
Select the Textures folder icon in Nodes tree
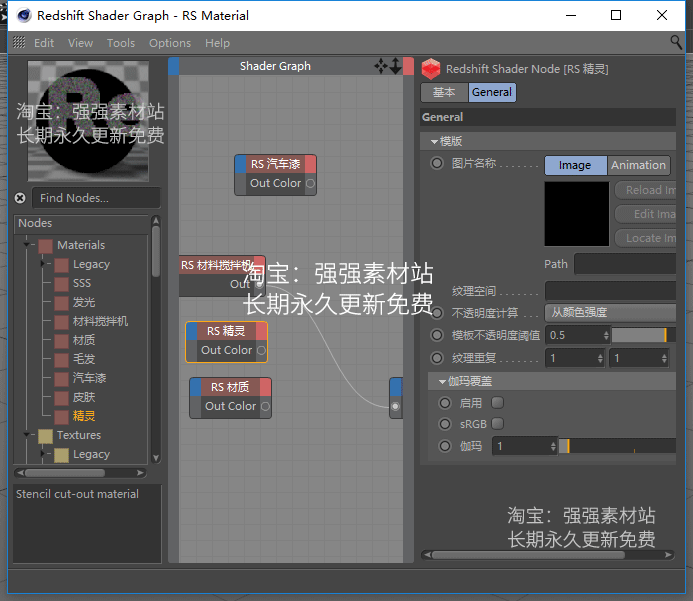(45, 436)
